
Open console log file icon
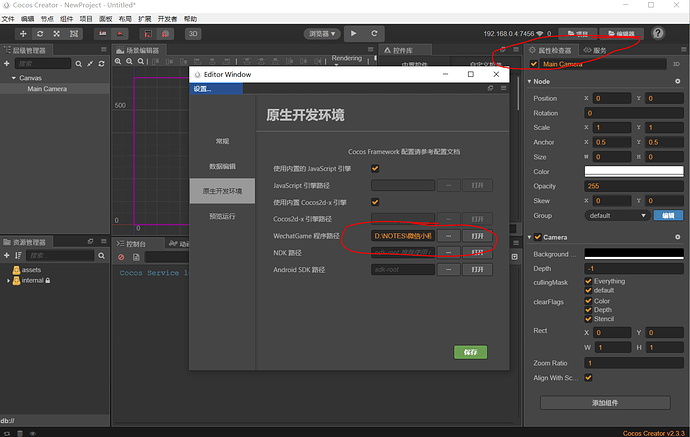(x=136, y=257)
